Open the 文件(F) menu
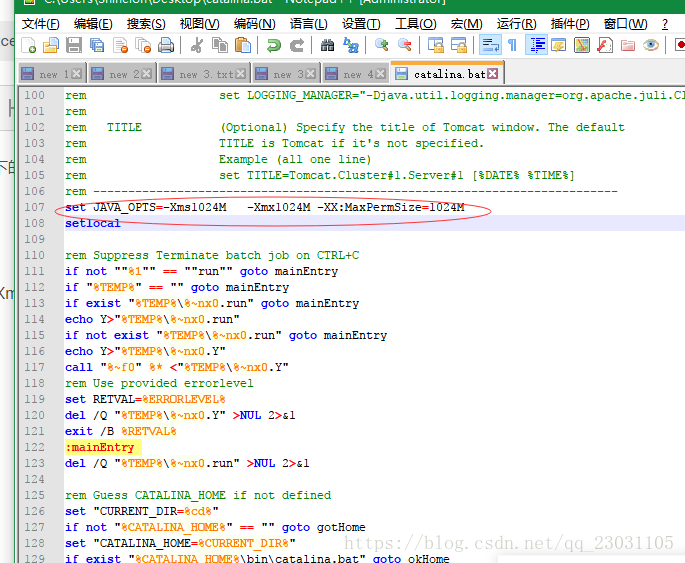Screen dimensions: 685x563 [40, 24]
